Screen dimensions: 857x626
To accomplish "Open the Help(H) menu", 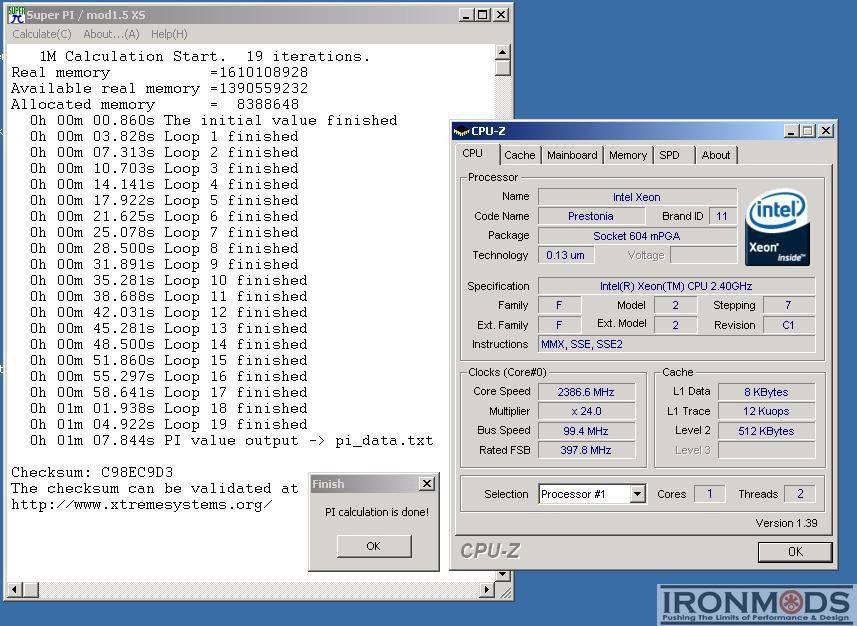I will 169,34.
